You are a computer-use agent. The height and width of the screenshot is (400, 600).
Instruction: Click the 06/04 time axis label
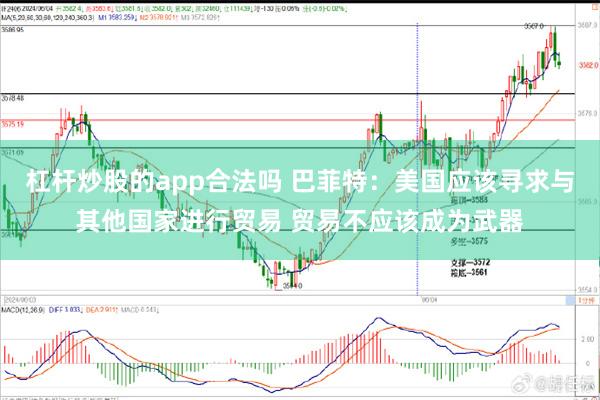tap(429, 300)
